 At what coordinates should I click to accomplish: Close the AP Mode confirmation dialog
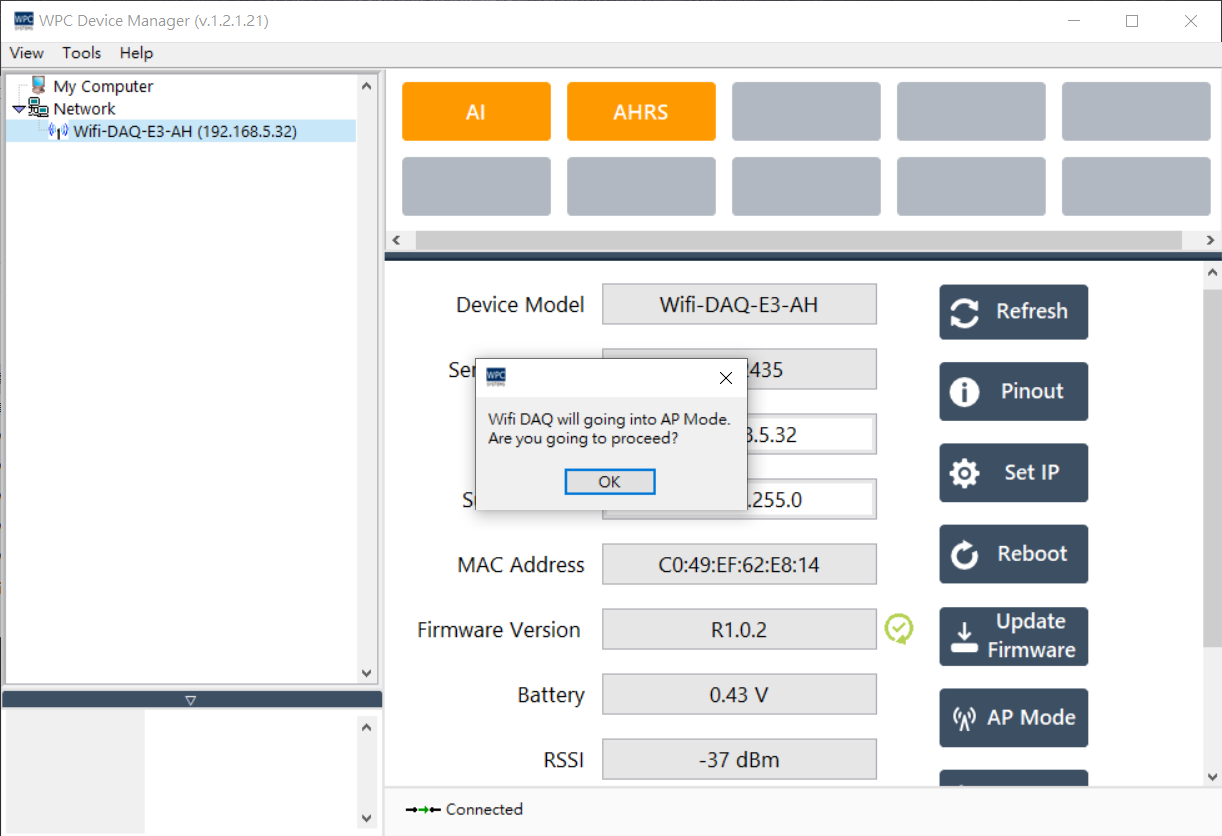click(x=726, y=378)
